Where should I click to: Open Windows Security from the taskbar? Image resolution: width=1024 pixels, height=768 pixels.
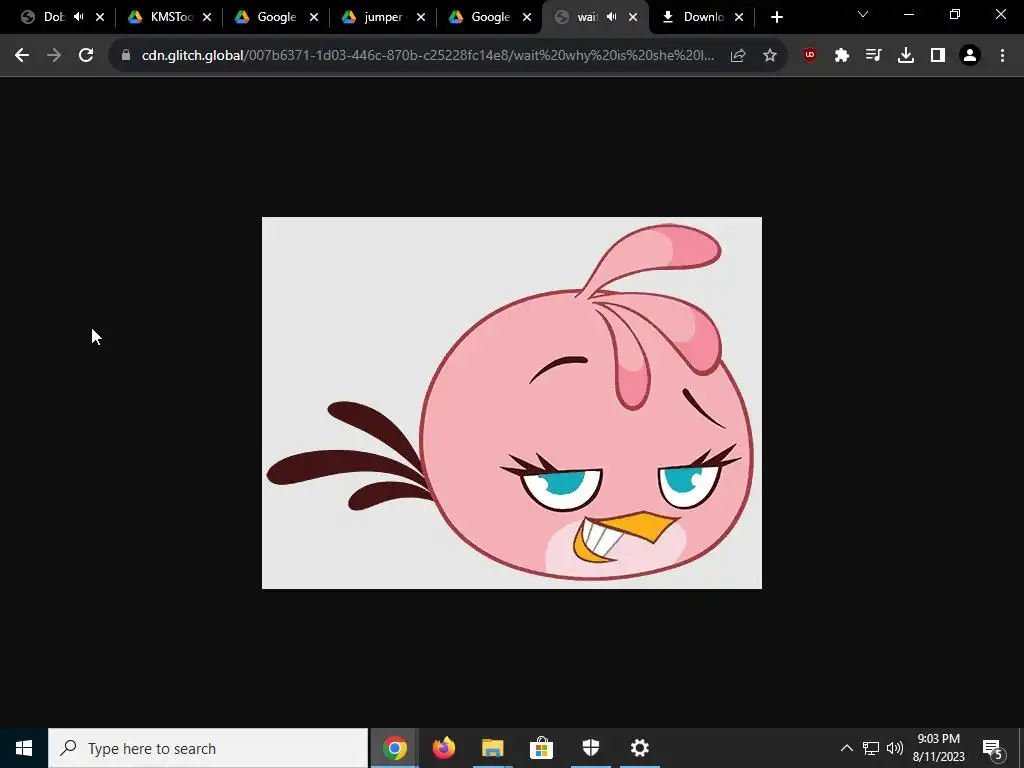(590, 748)
